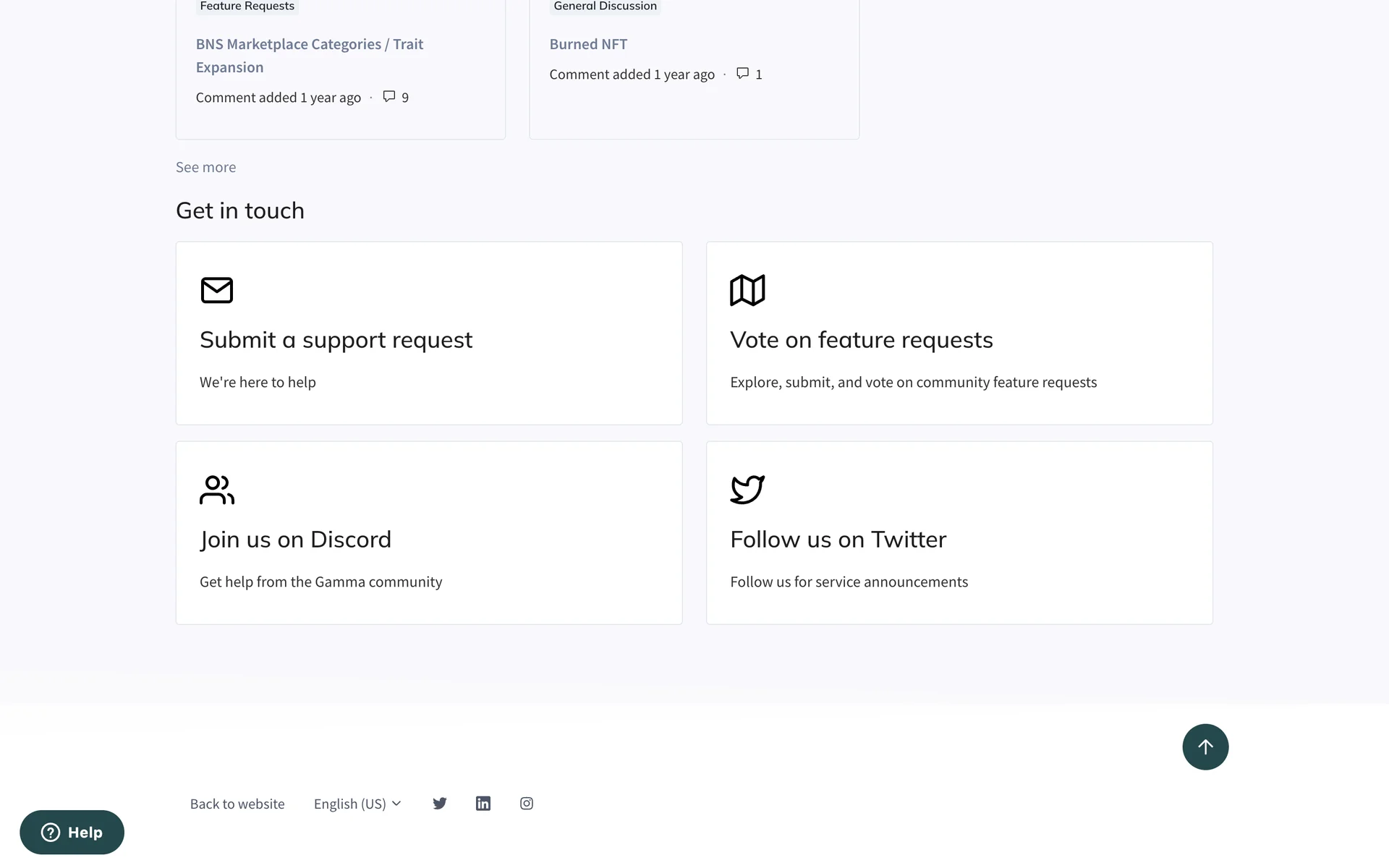This screenshot has width=1389, height=868.
Task: Select Vote on feature requests heading
Action: [x=861, y=340]
